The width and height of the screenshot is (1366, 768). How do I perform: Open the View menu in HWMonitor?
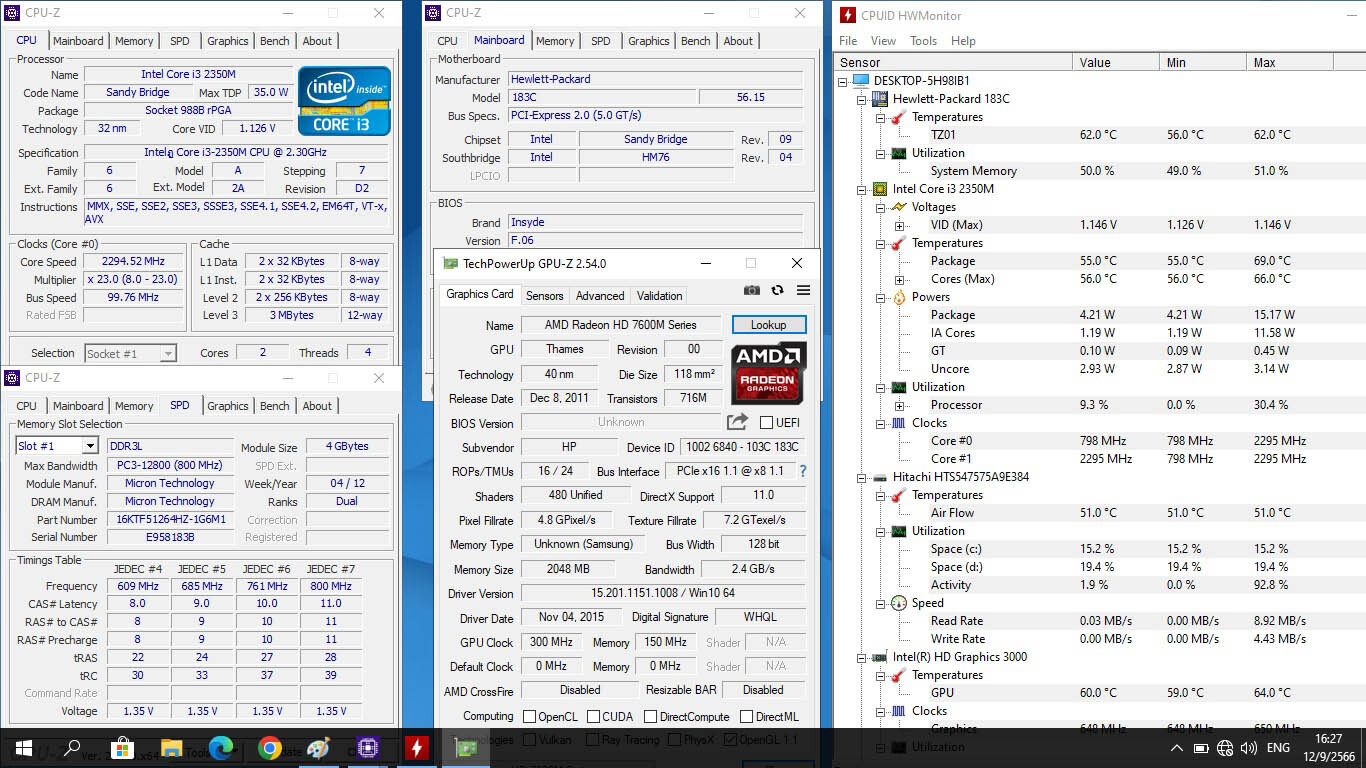[x=883, y=41]
